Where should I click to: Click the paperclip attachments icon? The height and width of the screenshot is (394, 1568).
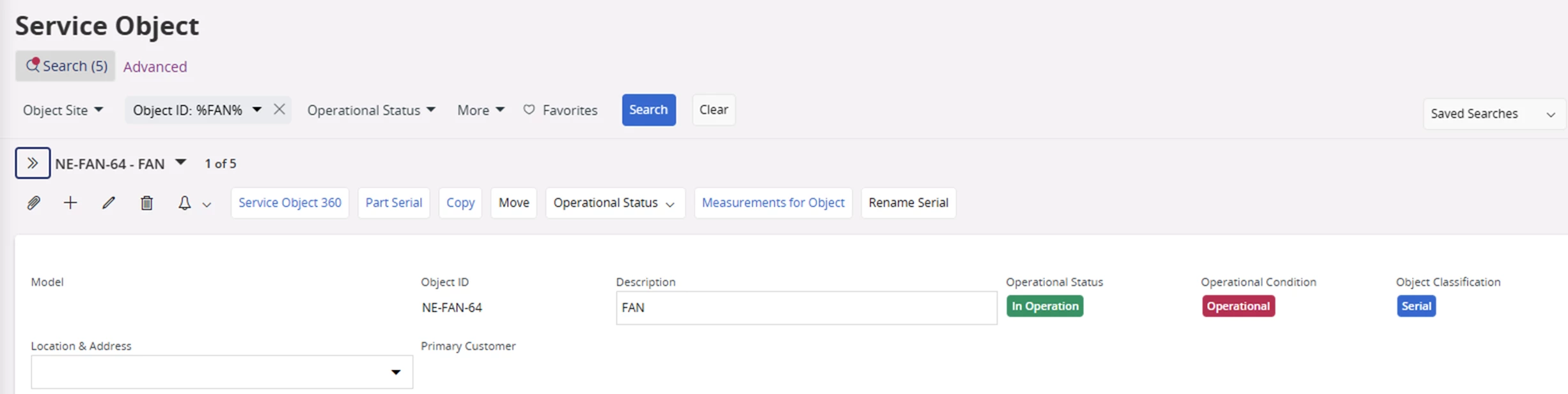click(x=33, y=203)
